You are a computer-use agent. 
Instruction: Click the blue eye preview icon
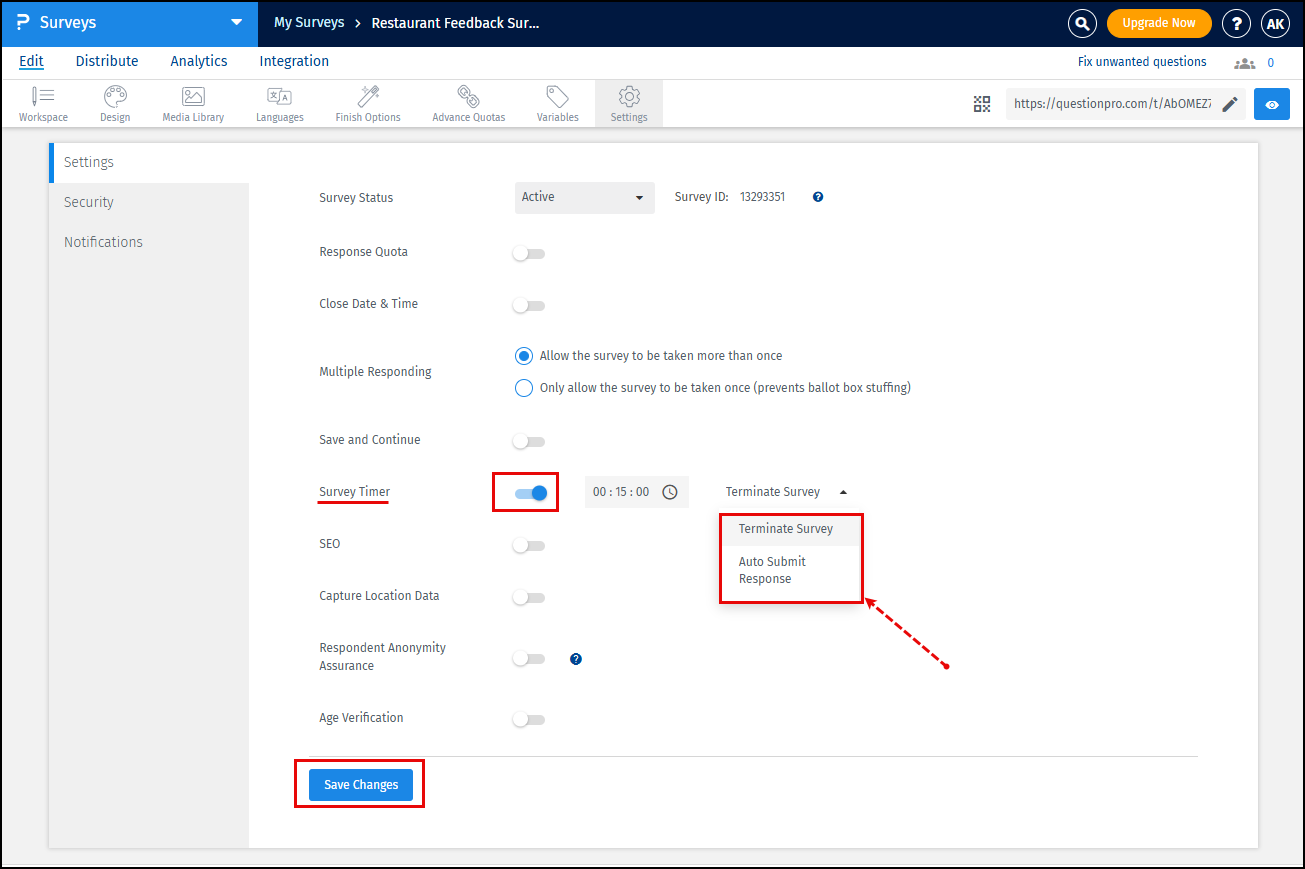pyautogui.click(x=1271, y=104)
